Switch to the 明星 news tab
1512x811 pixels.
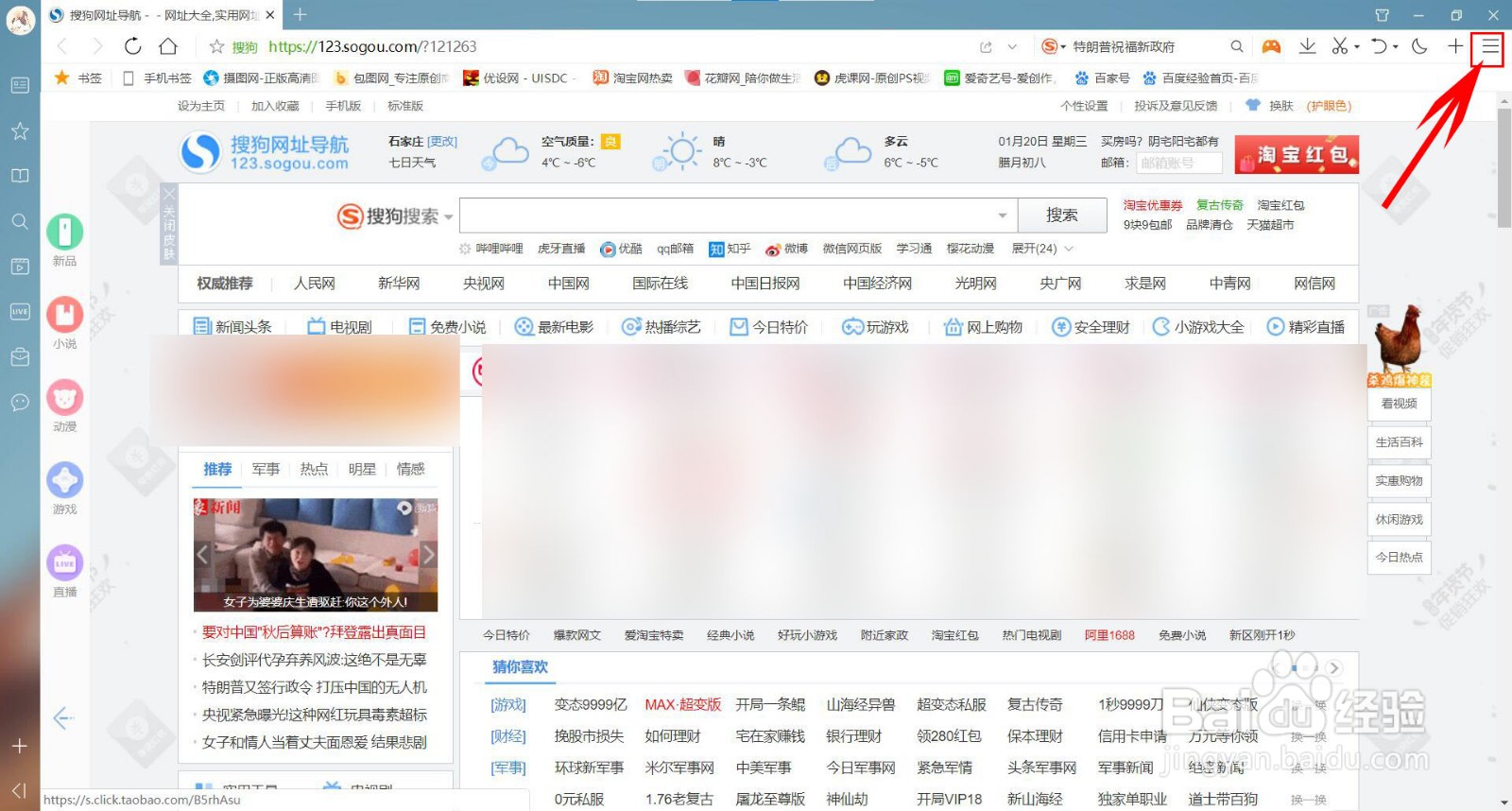point(362,469)
